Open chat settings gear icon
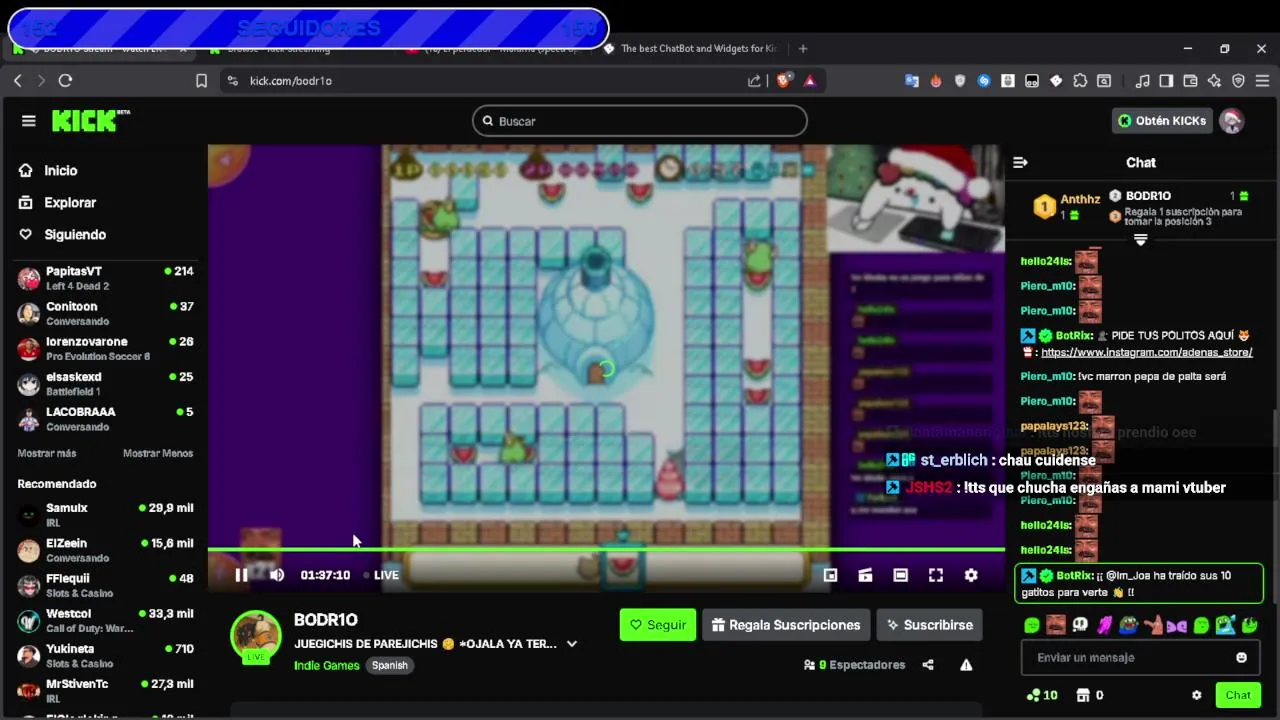Viewport: 1280px width, 720px height. point(1196,695)
